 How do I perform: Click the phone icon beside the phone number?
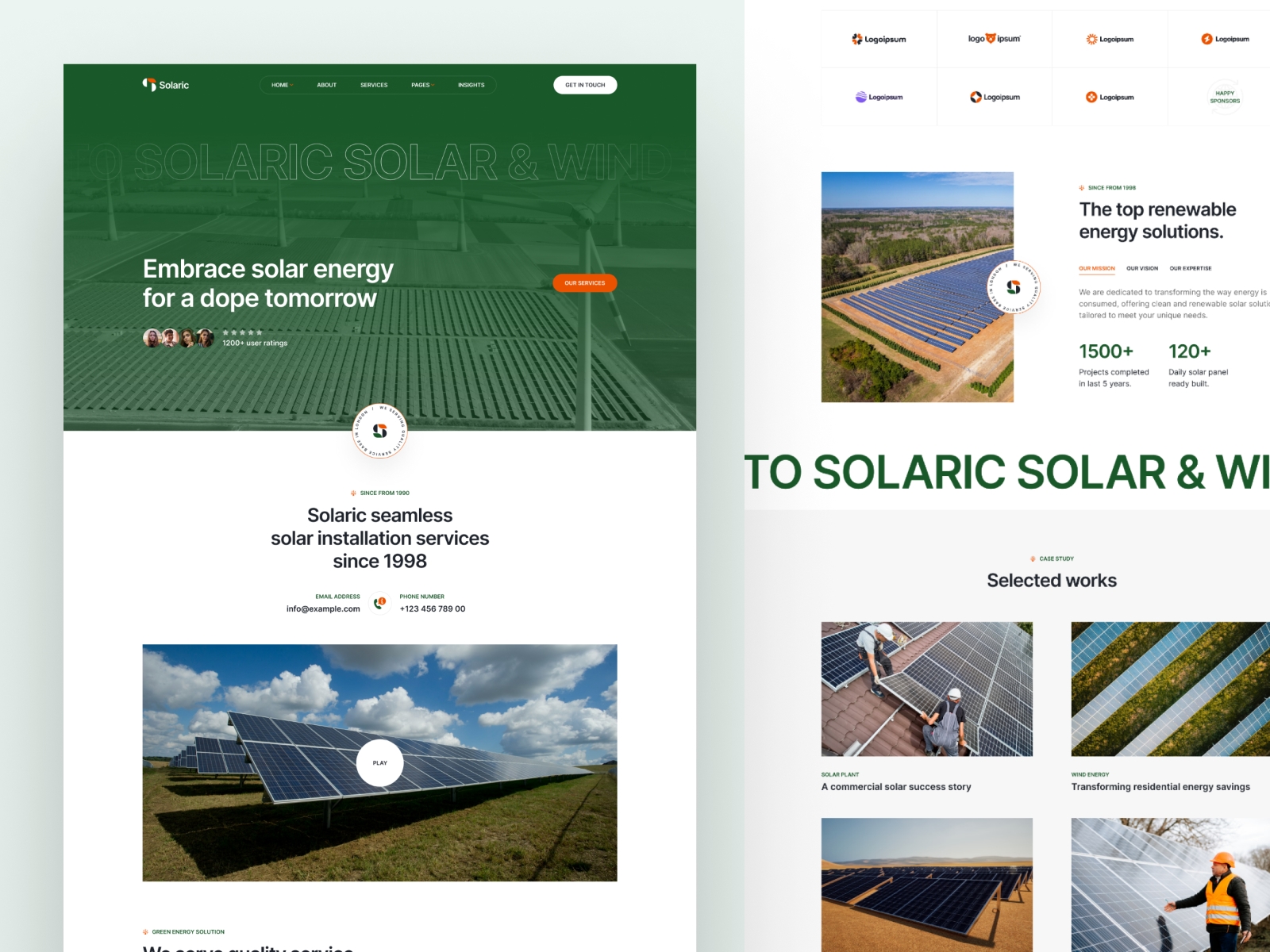(x=379, y=603)
